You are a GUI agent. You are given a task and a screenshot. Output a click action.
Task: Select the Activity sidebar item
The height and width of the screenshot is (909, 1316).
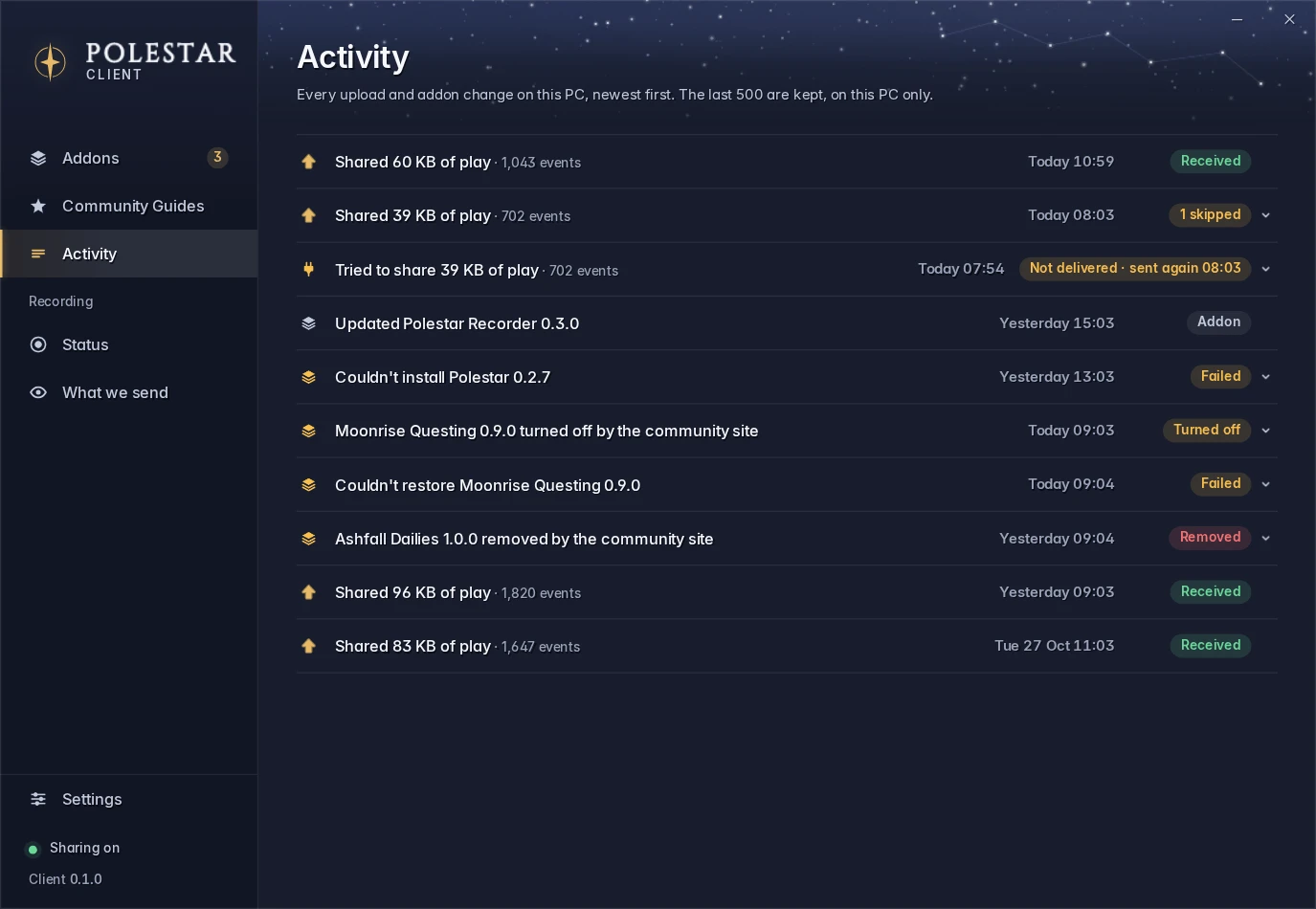pos(129,254)
